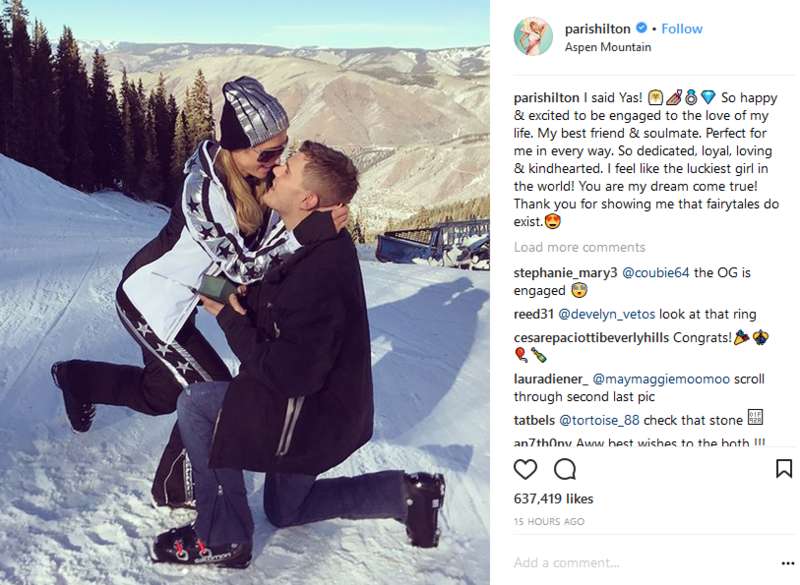The height and width of the screenshot is (585, 800).
Task: Open more options three-dot menu
Action: [788, 563]
